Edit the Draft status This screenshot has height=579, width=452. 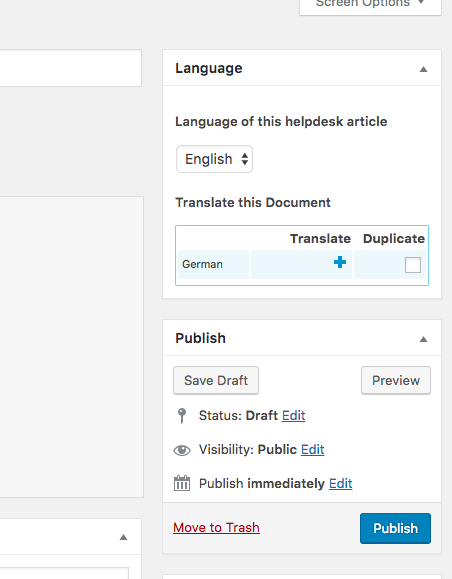click(x=294, y=415)
